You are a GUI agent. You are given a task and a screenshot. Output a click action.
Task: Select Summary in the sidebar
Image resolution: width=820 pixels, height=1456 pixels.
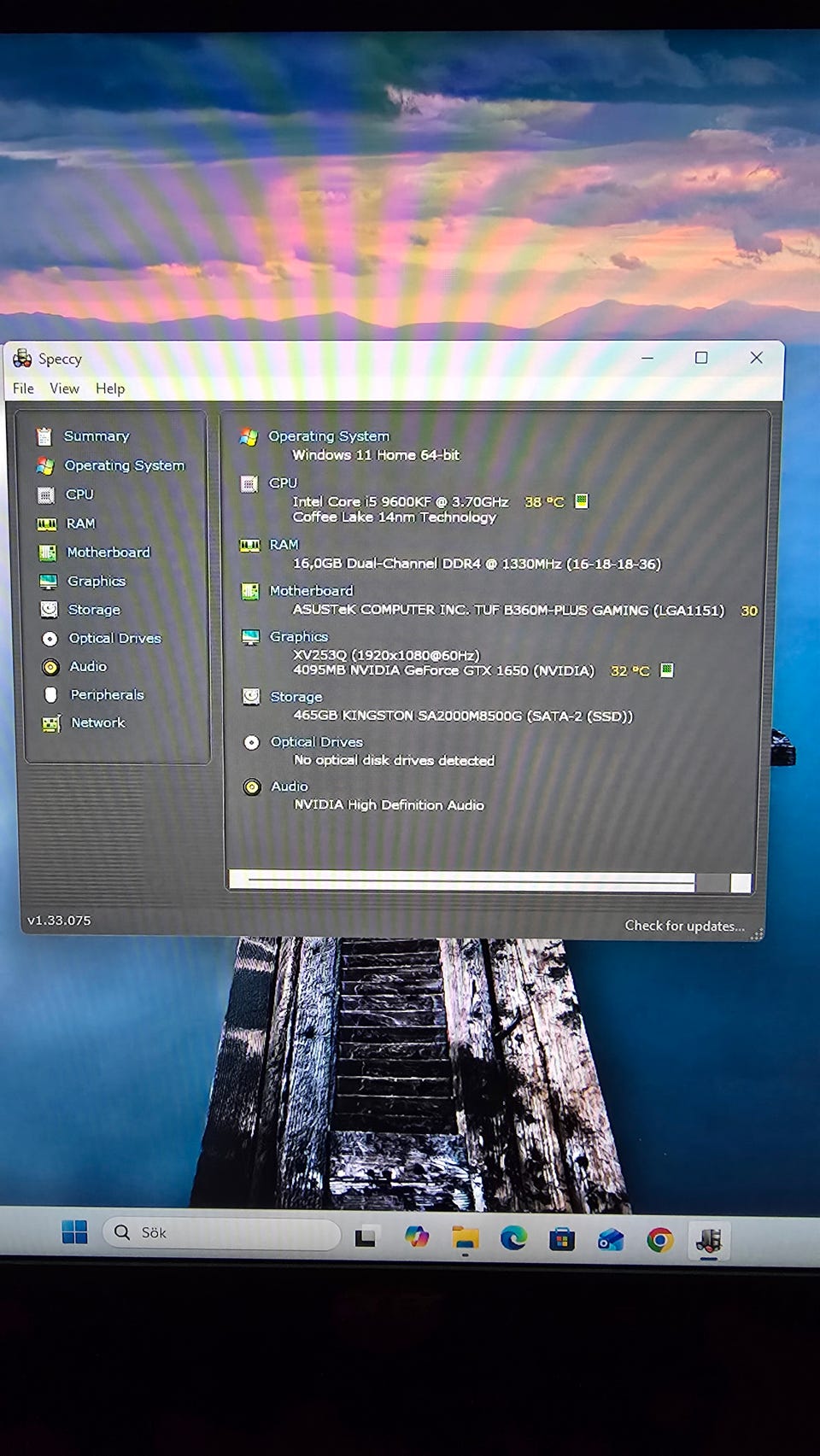pos(97,436)
